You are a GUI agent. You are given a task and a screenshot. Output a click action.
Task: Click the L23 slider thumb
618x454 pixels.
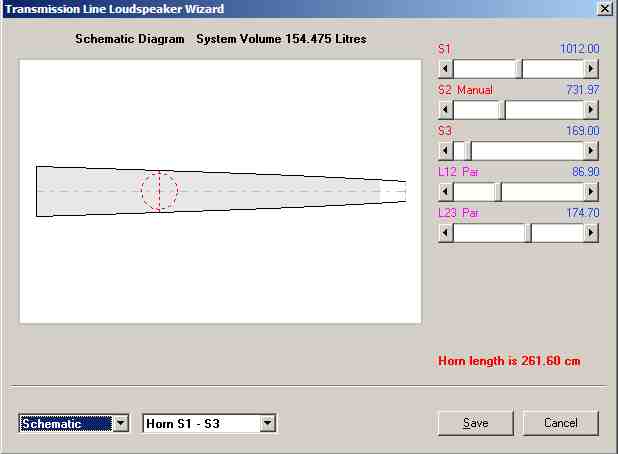tap(528, 233)
